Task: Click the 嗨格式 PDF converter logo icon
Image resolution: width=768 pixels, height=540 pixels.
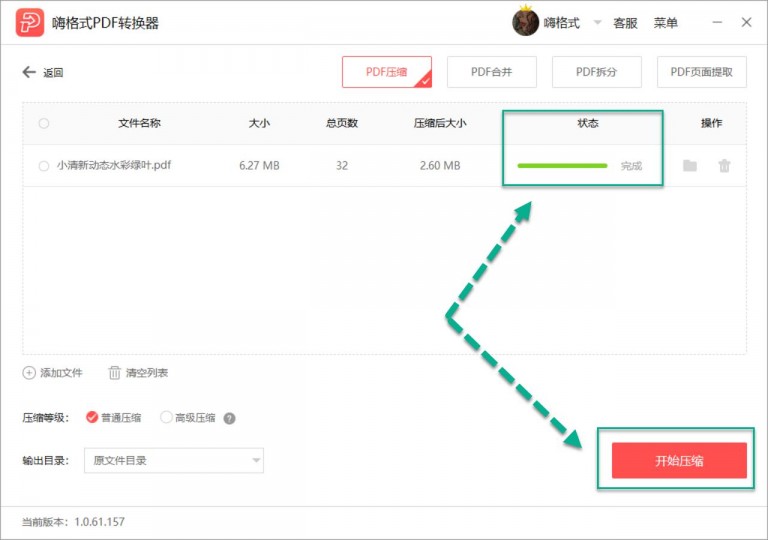Action: (30, 23)
